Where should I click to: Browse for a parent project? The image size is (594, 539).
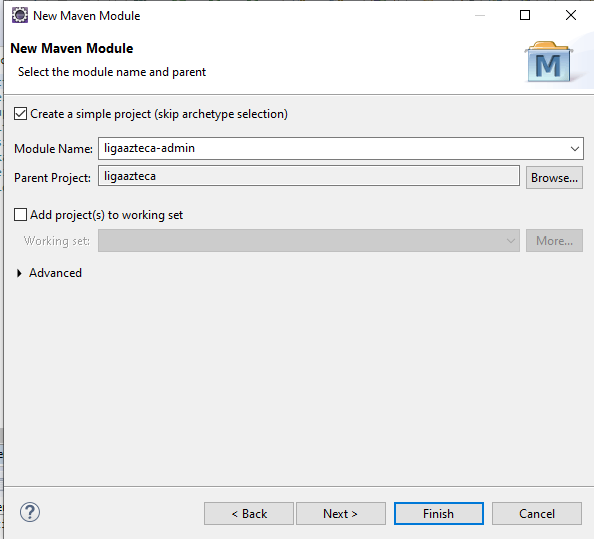[x=554, y=178]
